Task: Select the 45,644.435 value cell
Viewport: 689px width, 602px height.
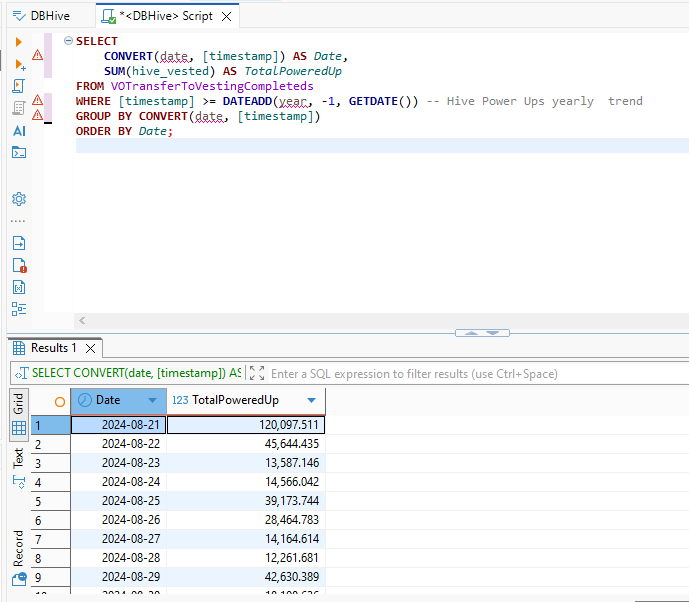Action: pos(246,444)
